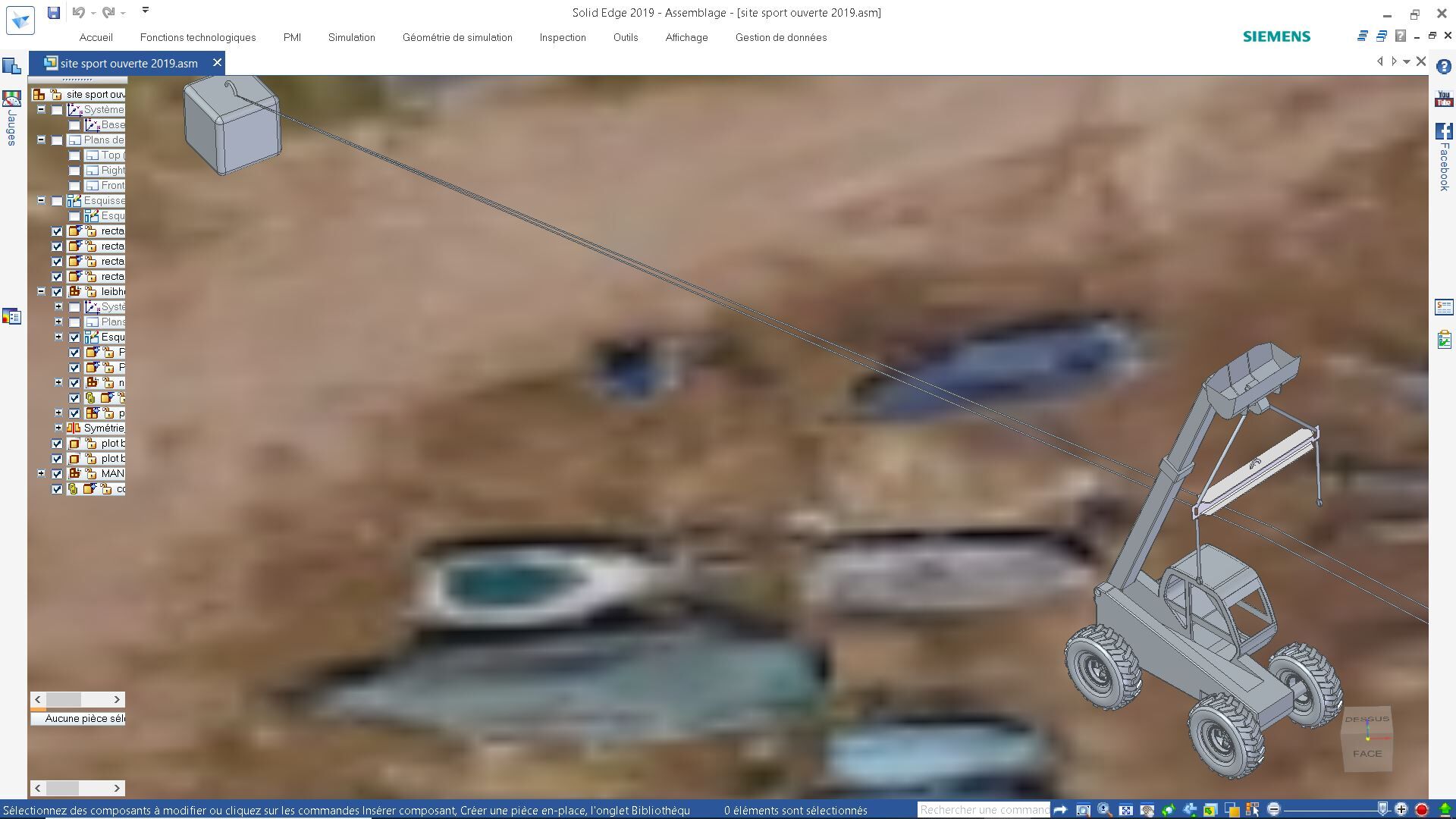The width and height of the screenshot is (1456, 819).
Task: Open the Inspection tab
Action: point(563,37)
